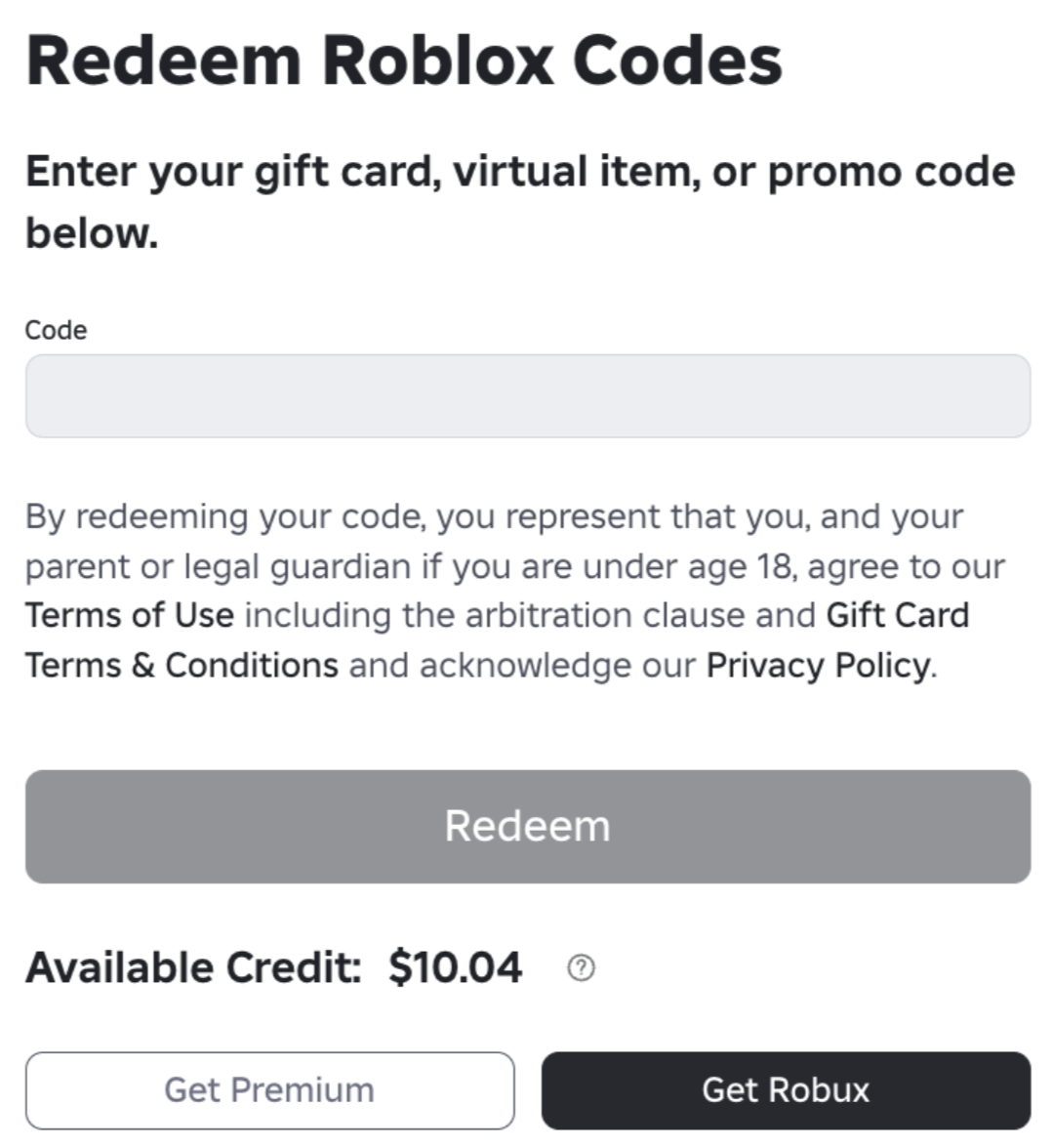Click the gray Redeem button
This screenshot has height=1148, width=1052.
528,827
